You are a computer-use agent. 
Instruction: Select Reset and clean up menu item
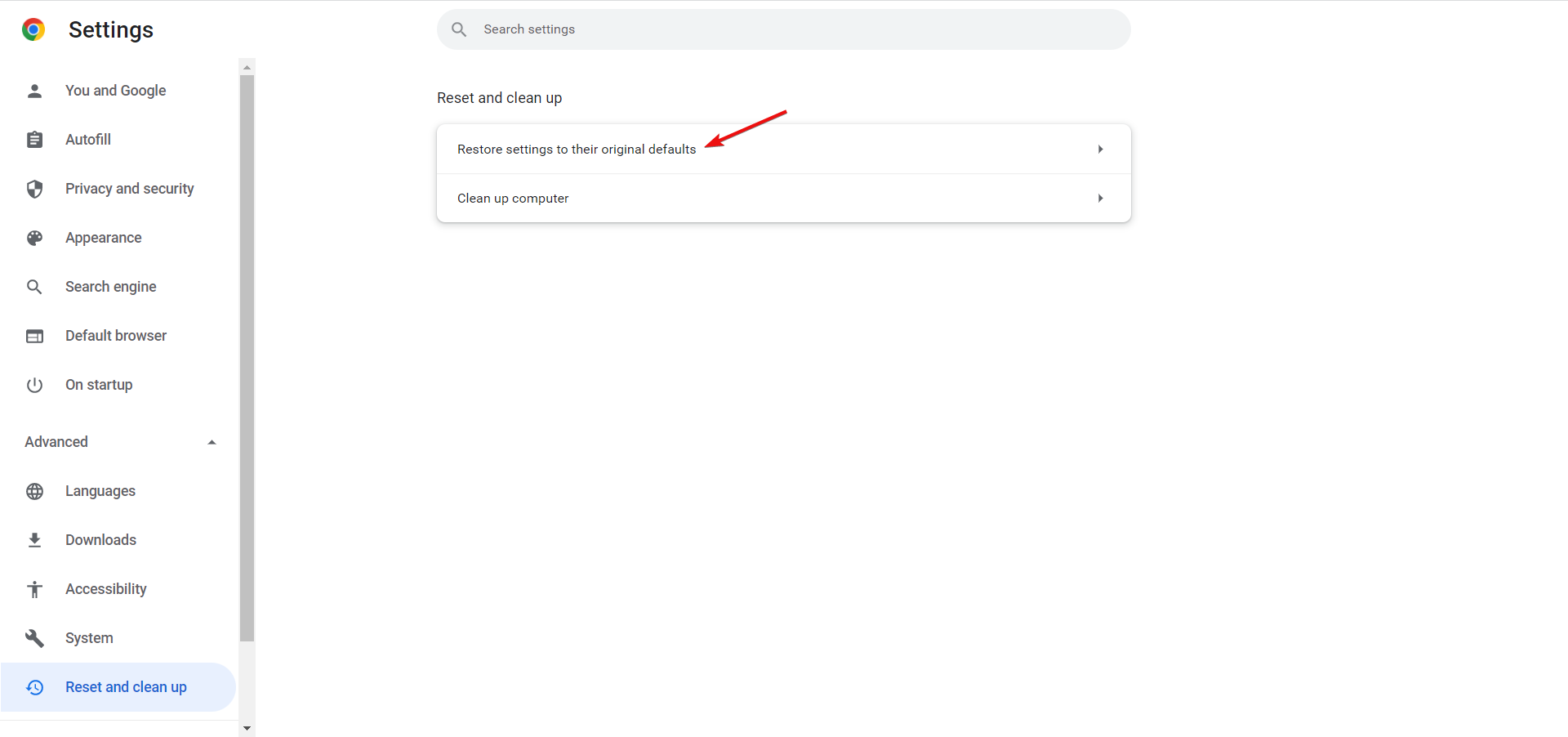118,687
